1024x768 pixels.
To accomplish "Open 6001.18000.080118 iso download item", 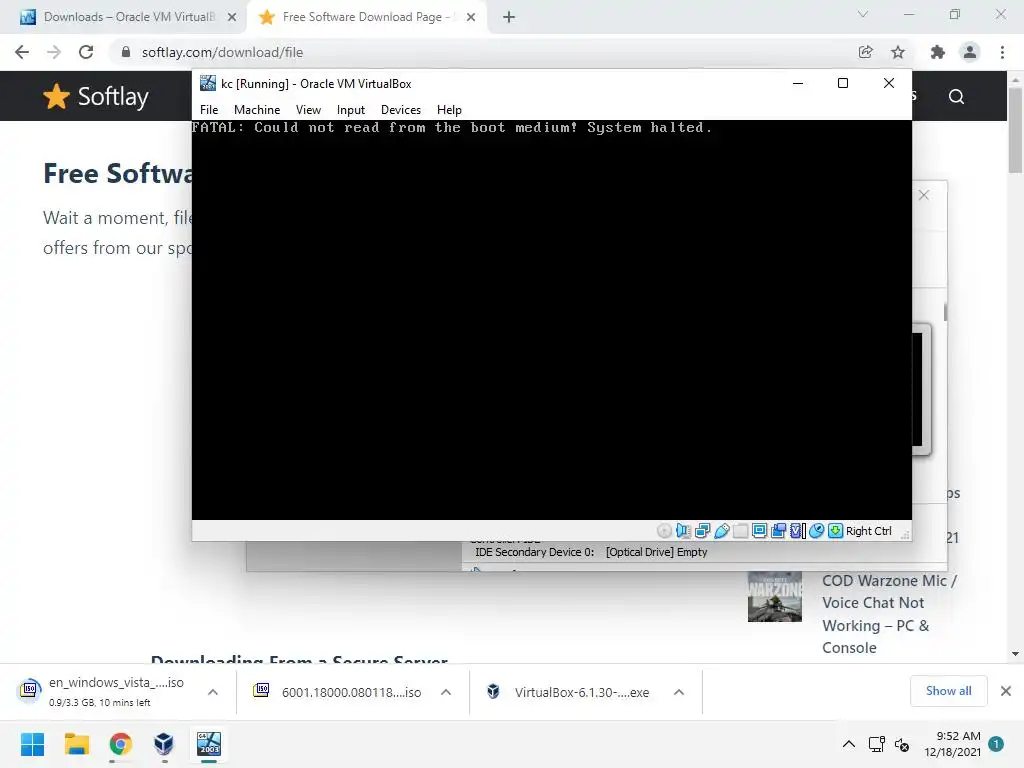I will pyautogui.click(x=336, y=692).
